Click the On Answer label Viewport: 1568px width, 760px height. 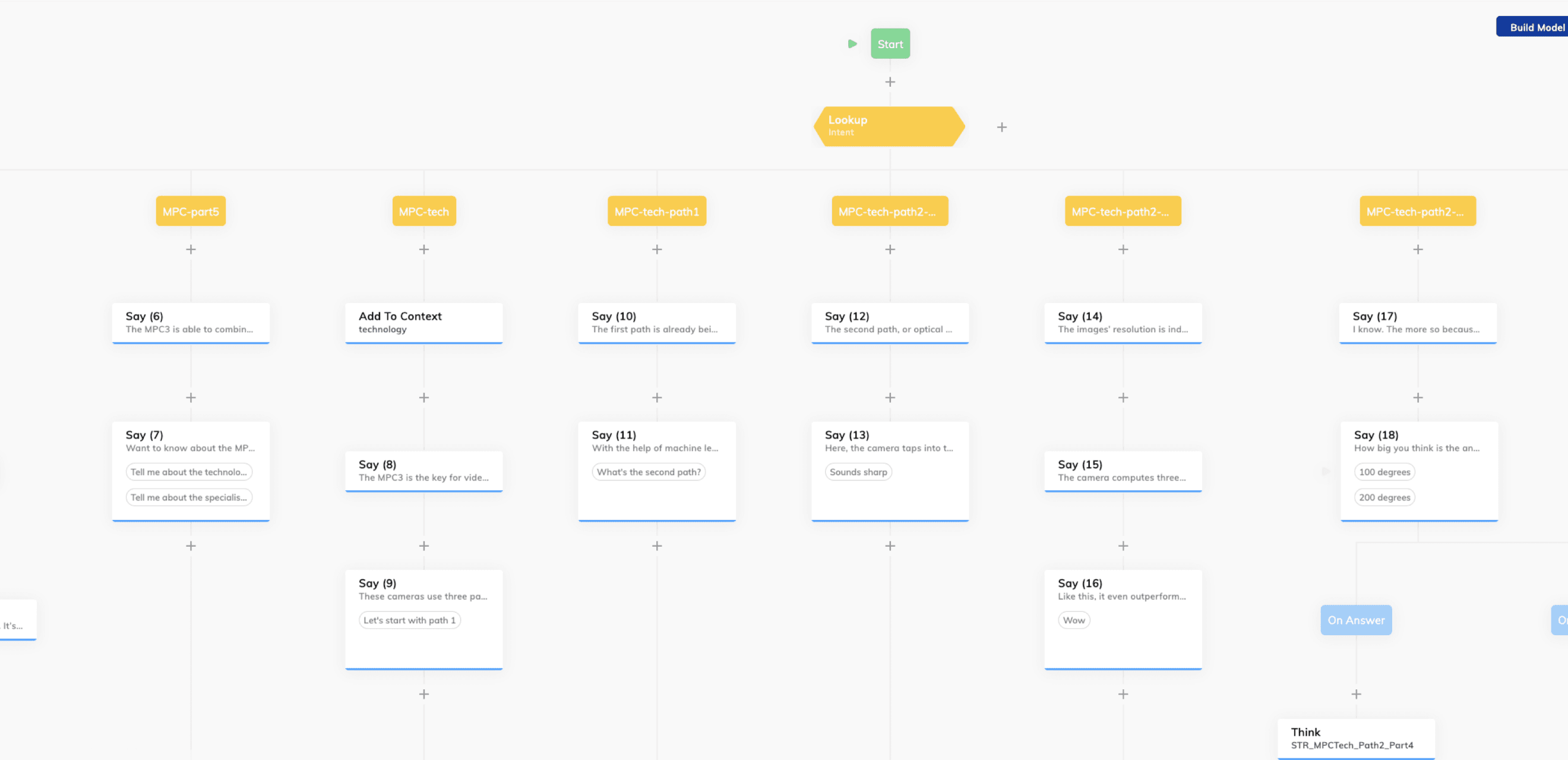coord(1355,620)
